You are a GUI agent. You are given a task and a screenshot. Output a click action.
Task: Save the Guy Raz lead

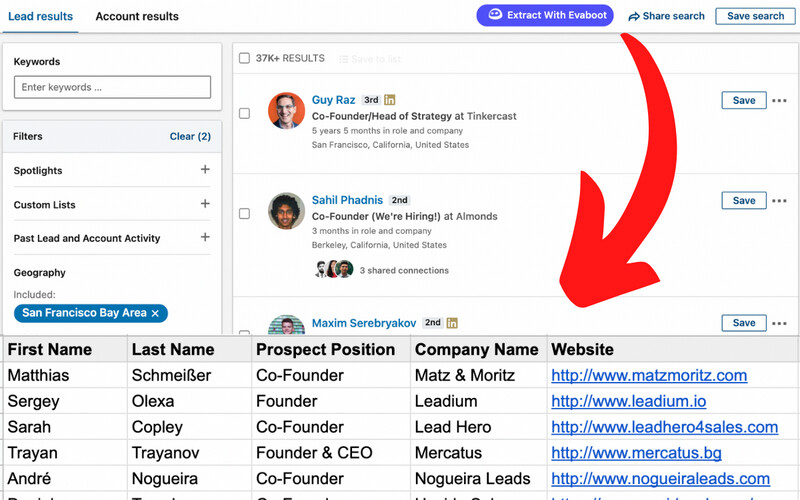(x=744, y=101)
